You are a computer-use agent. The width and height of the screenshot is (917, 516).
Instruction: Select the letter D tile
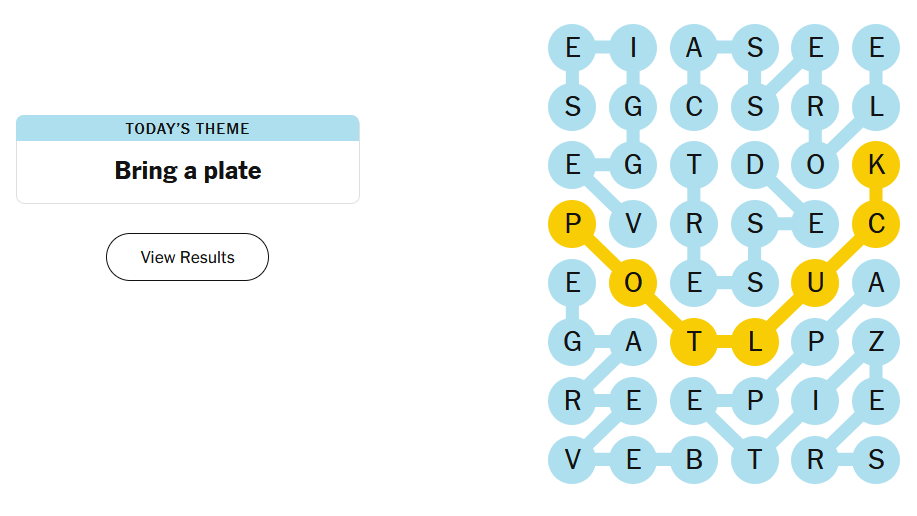pos(755,165)
